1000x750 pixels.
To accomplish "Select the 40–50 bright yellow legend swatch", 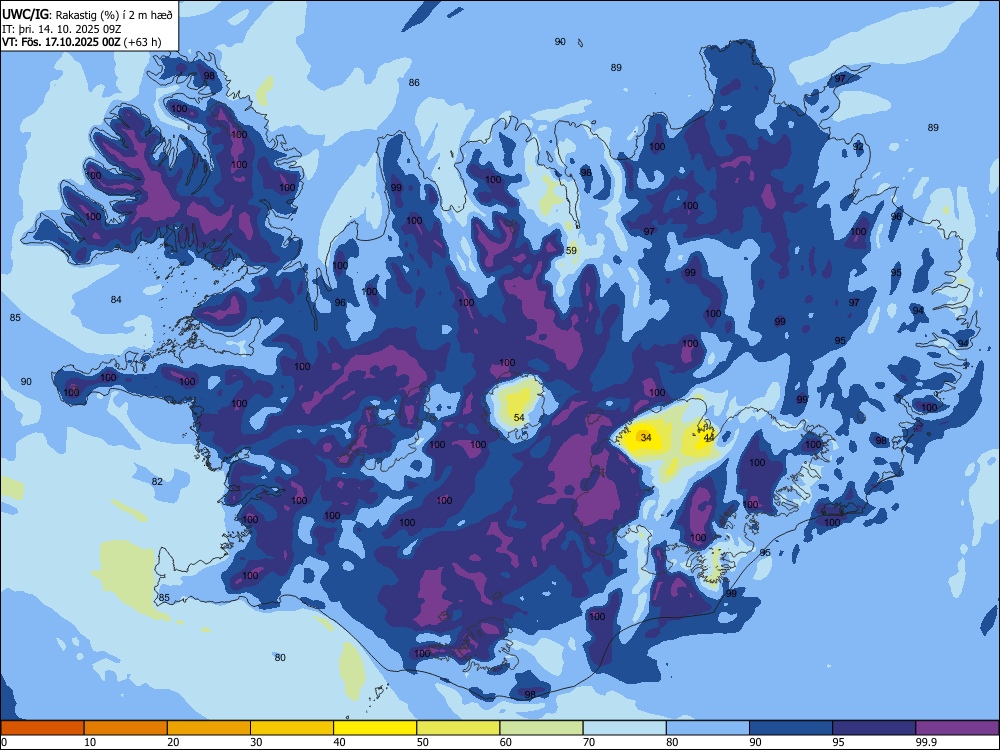I will click(x=375, y=728).
